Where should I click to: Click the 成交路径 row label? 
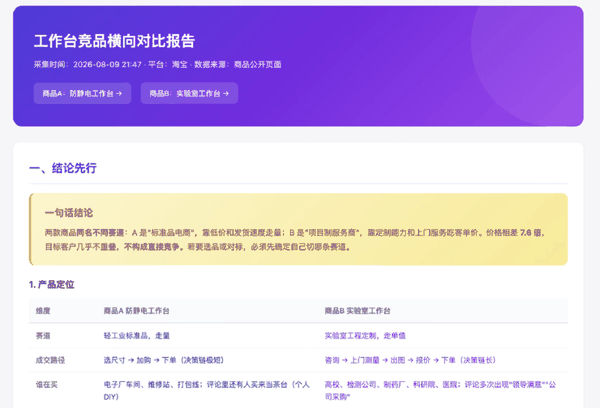[x=51, y=360]
